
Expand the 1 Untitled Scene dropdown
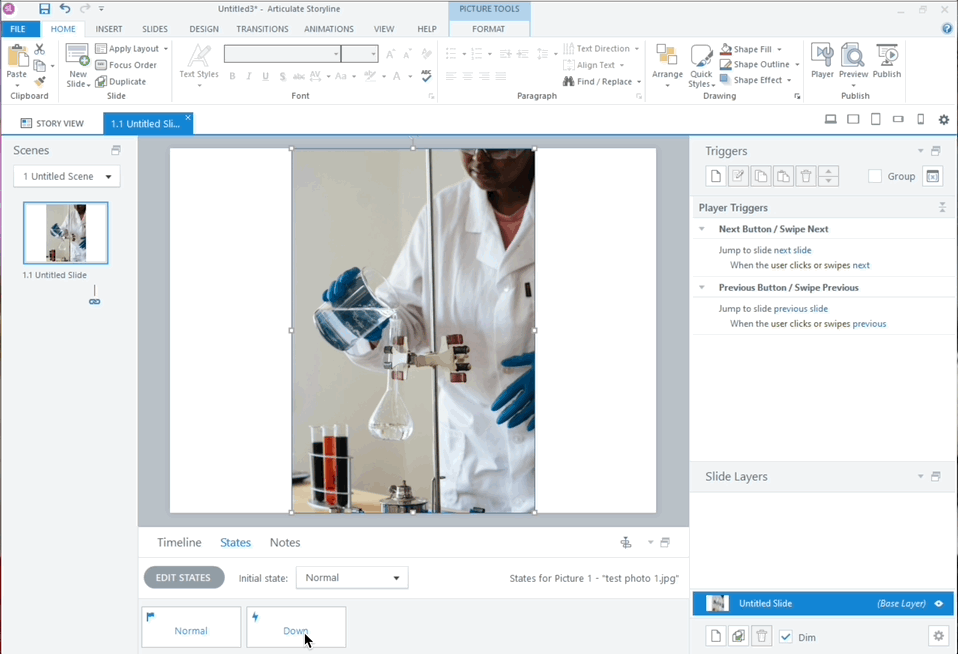pyautogui.click(x=67, y=176)
